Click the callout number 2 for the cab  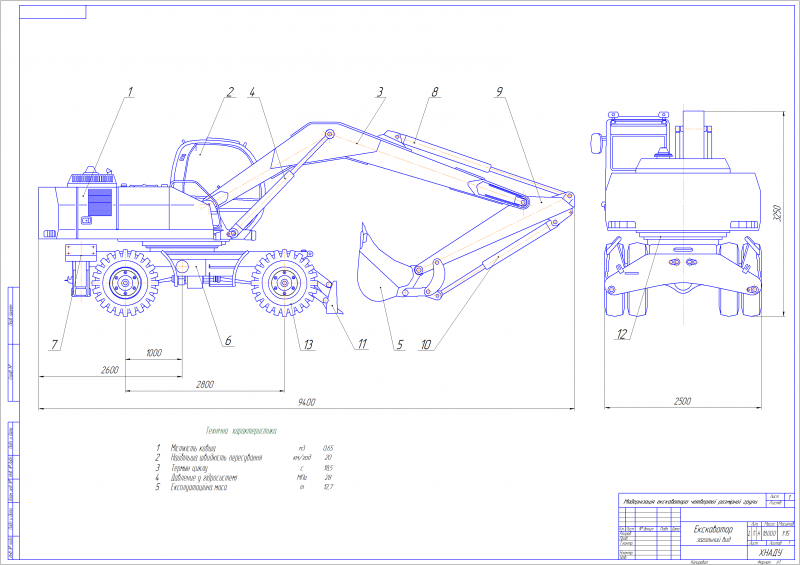[230, 92]
